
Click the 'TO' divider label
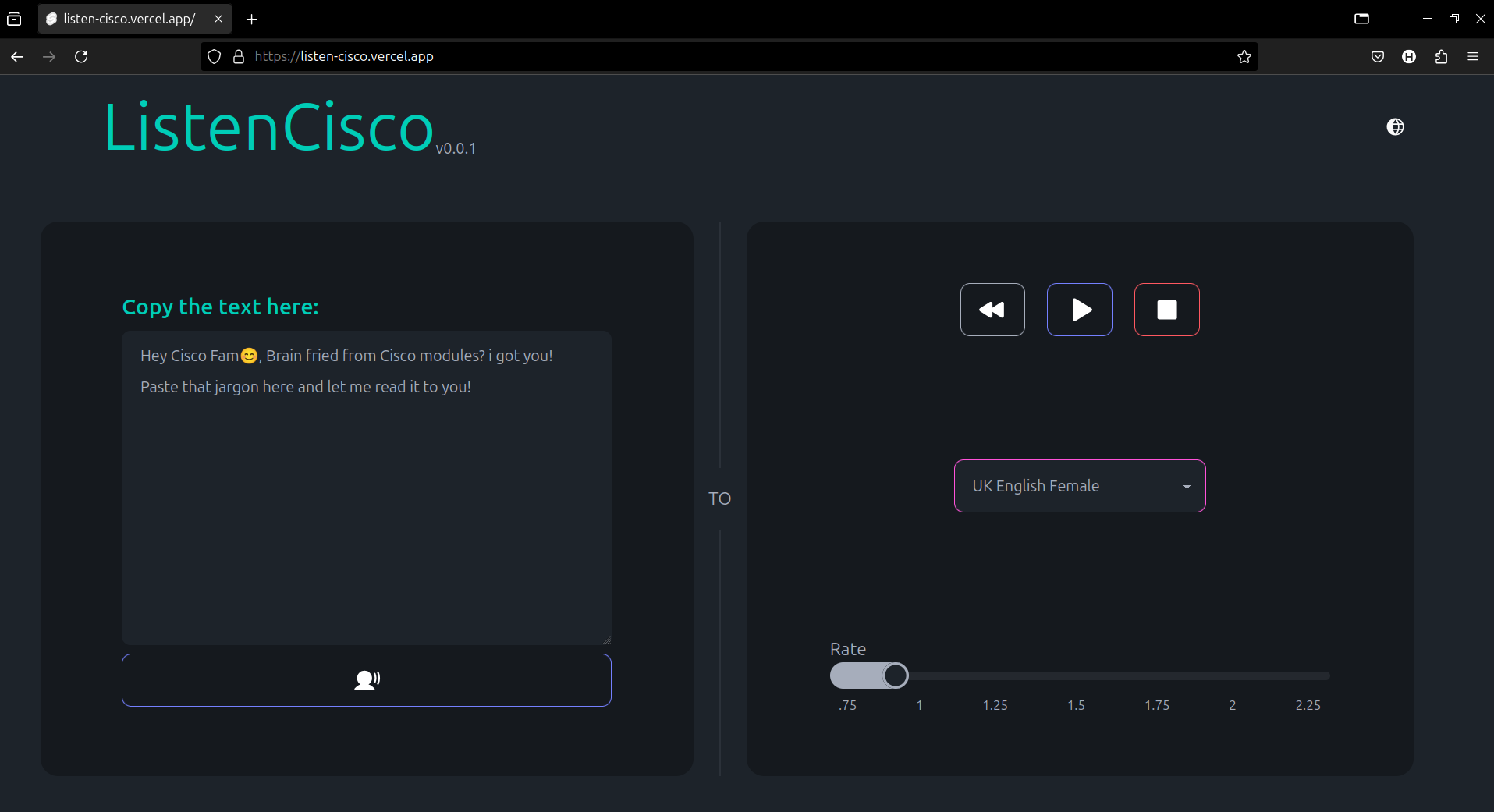point(719,498)
